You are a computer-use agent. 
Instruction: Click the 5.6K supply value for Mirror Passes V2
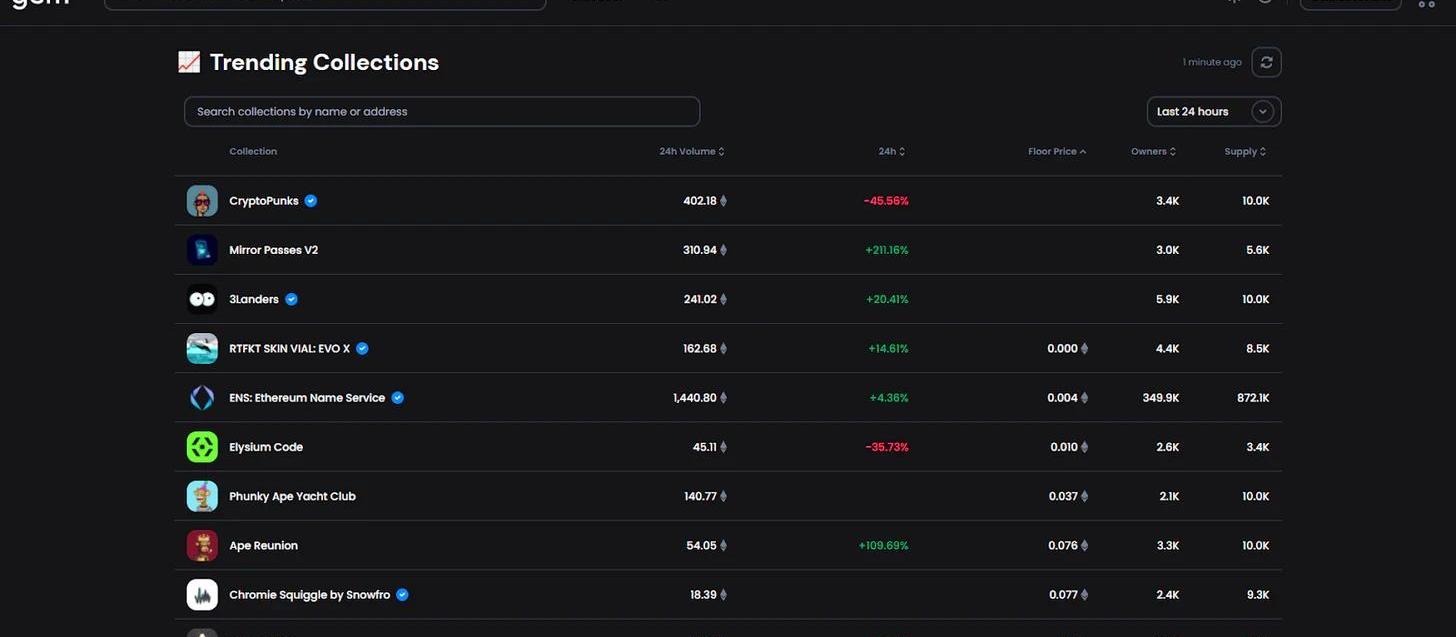(x=1258, y=250)
